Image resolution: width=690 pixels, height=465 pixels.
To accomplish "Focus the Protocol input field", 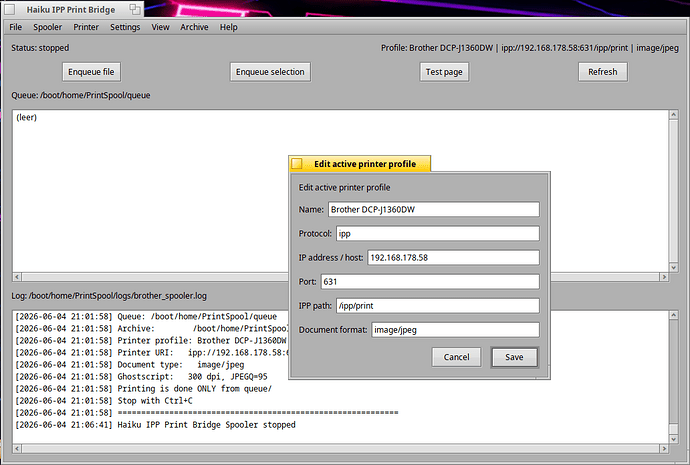I will tap(437, 234).
